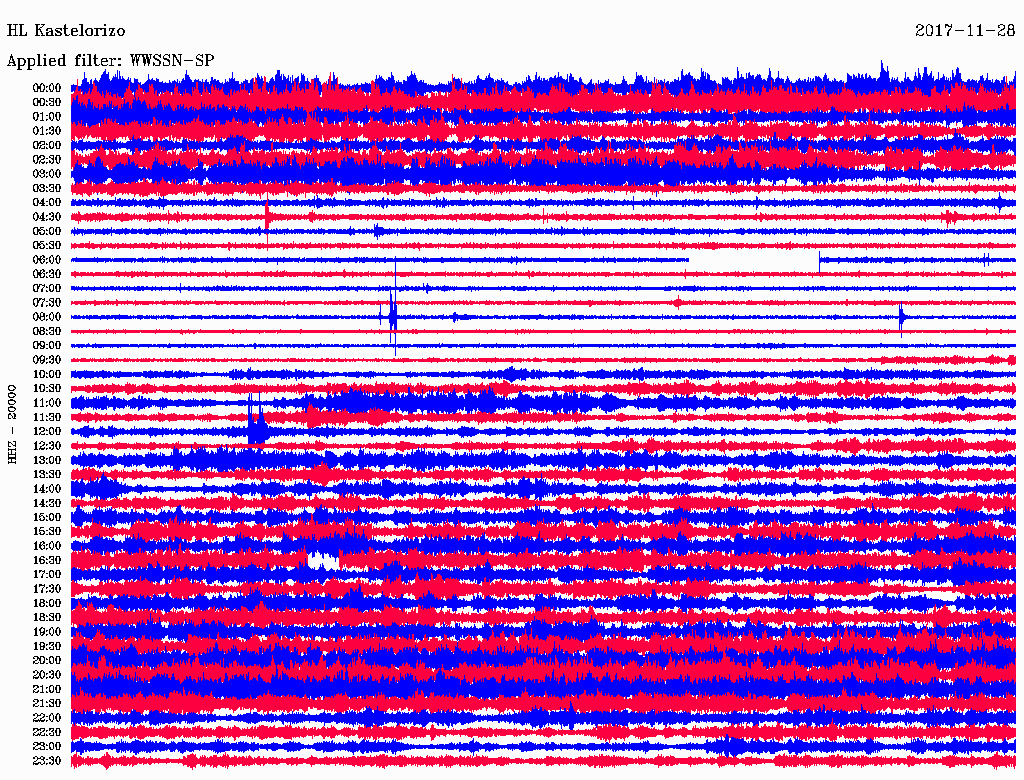Screen dimensions: 1024x780
Task: Pick the 12:00 time label
Action: (x=47, y=431)
